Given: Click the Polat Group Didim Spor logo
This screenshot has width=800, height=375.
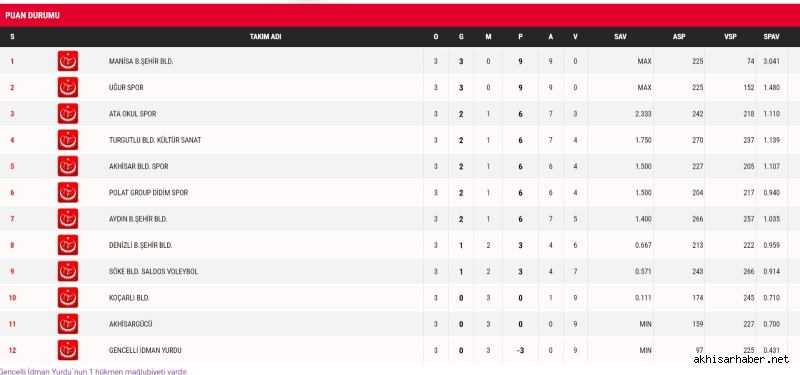Looking at the screenshot, I should point(67,192).
